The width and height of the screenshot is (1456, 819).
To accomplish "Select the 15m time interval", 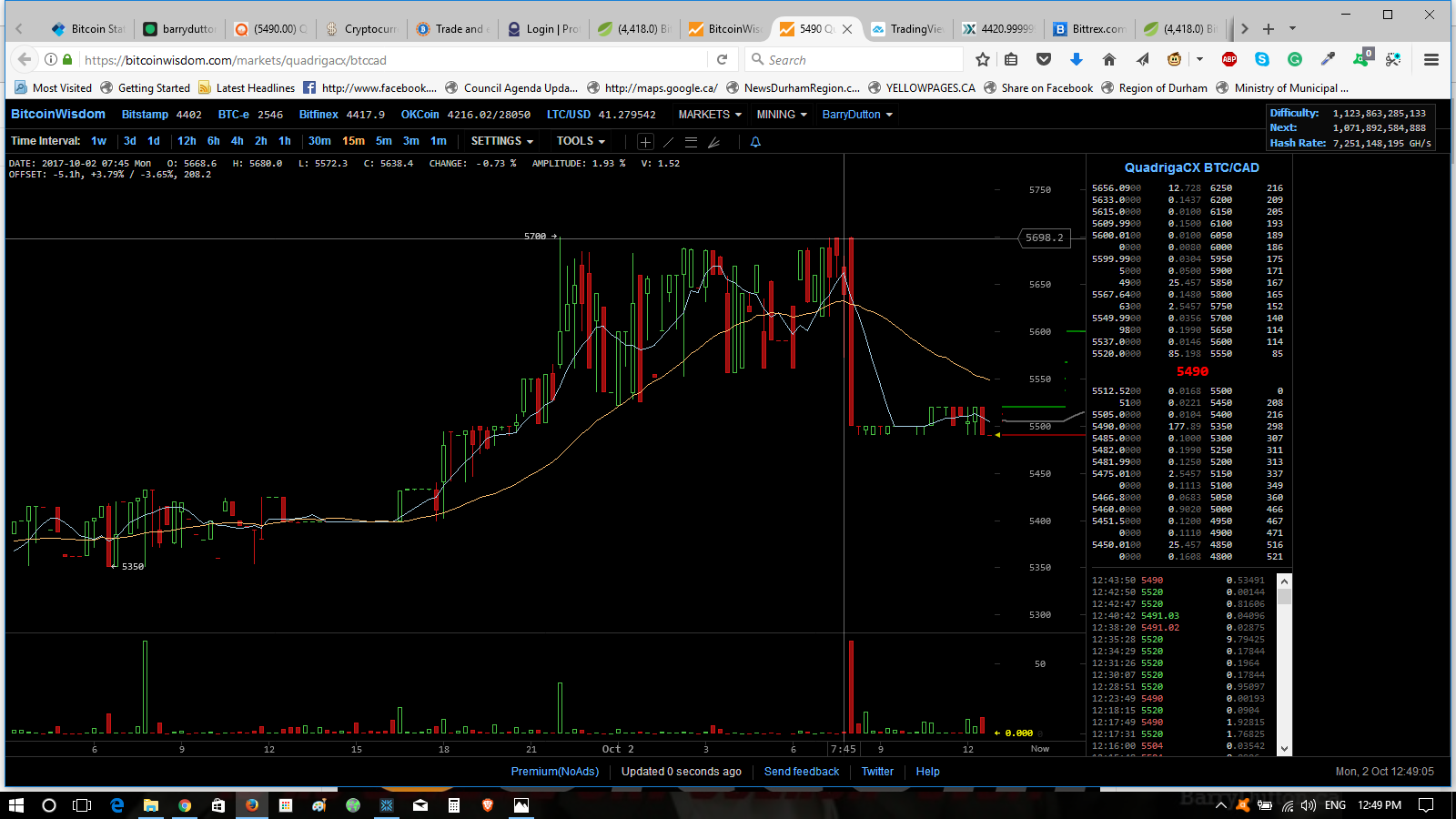I will point(353,141).
